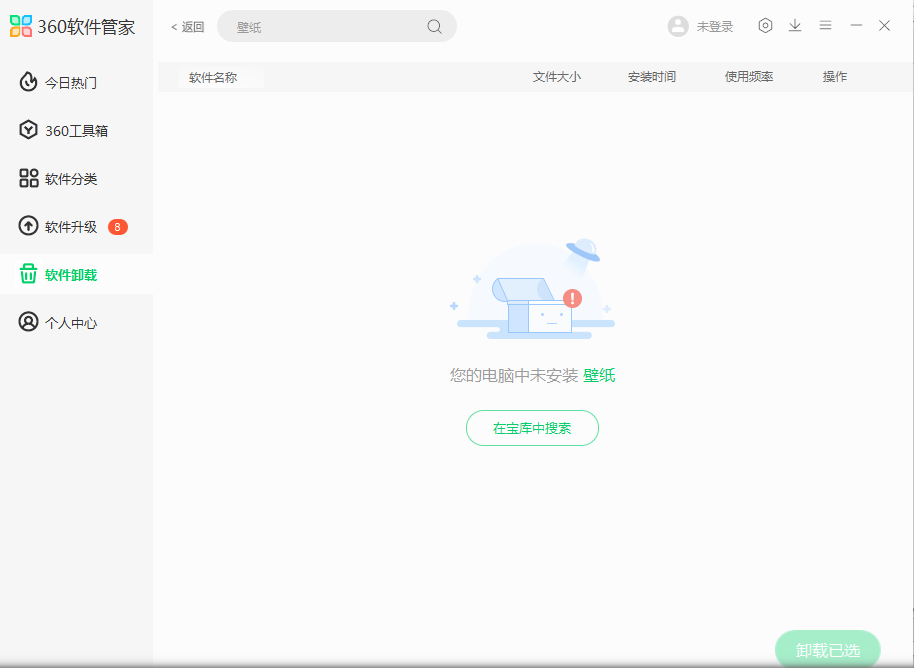Open the download manager arrow icon

tap(795, 26)
